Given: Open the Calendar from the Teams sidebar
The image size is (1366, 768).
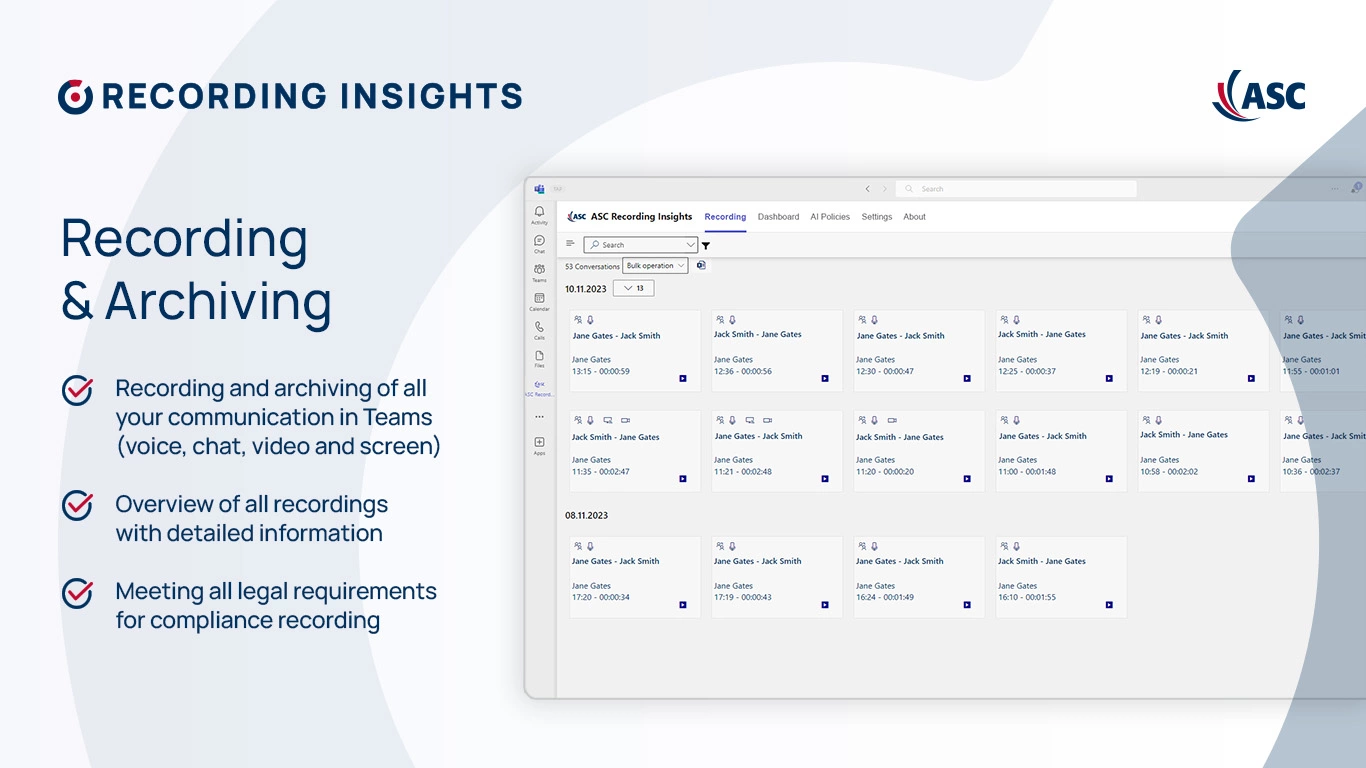Looking at the screenshot, I should (540, 300).
